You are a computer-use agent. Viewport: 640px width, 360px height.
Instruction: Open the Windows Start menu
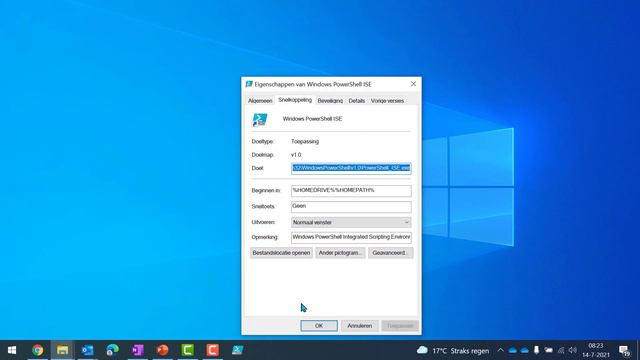coord(12,350)
